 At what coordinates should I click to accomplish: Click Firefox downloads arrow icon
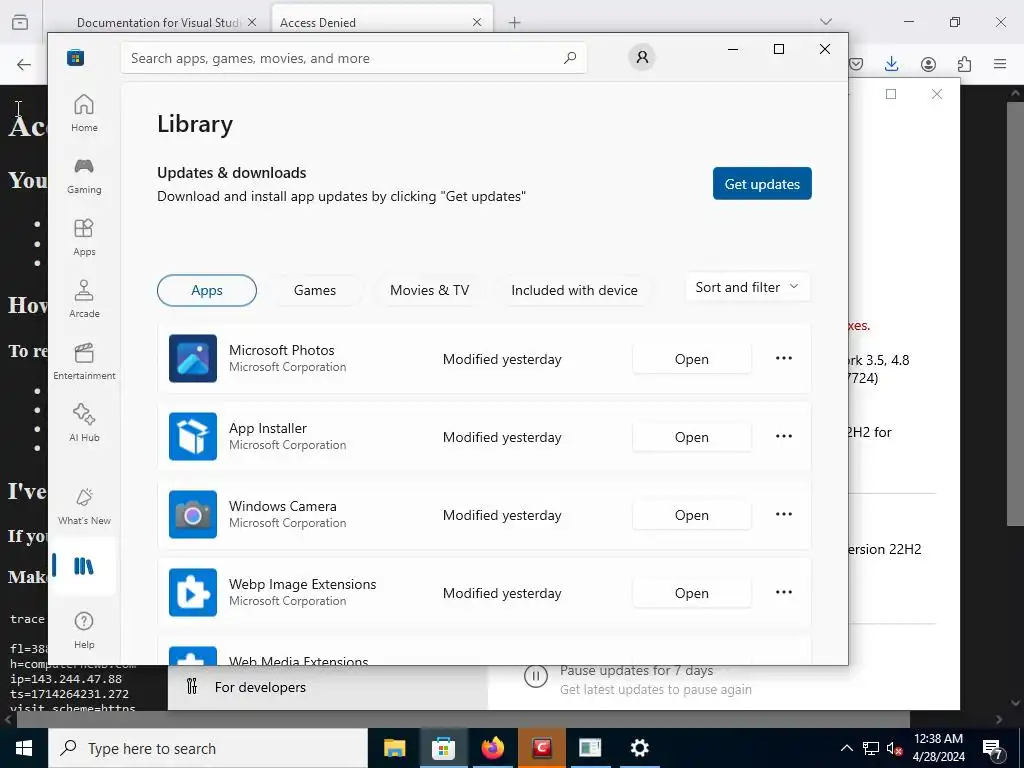pos(891,64)
